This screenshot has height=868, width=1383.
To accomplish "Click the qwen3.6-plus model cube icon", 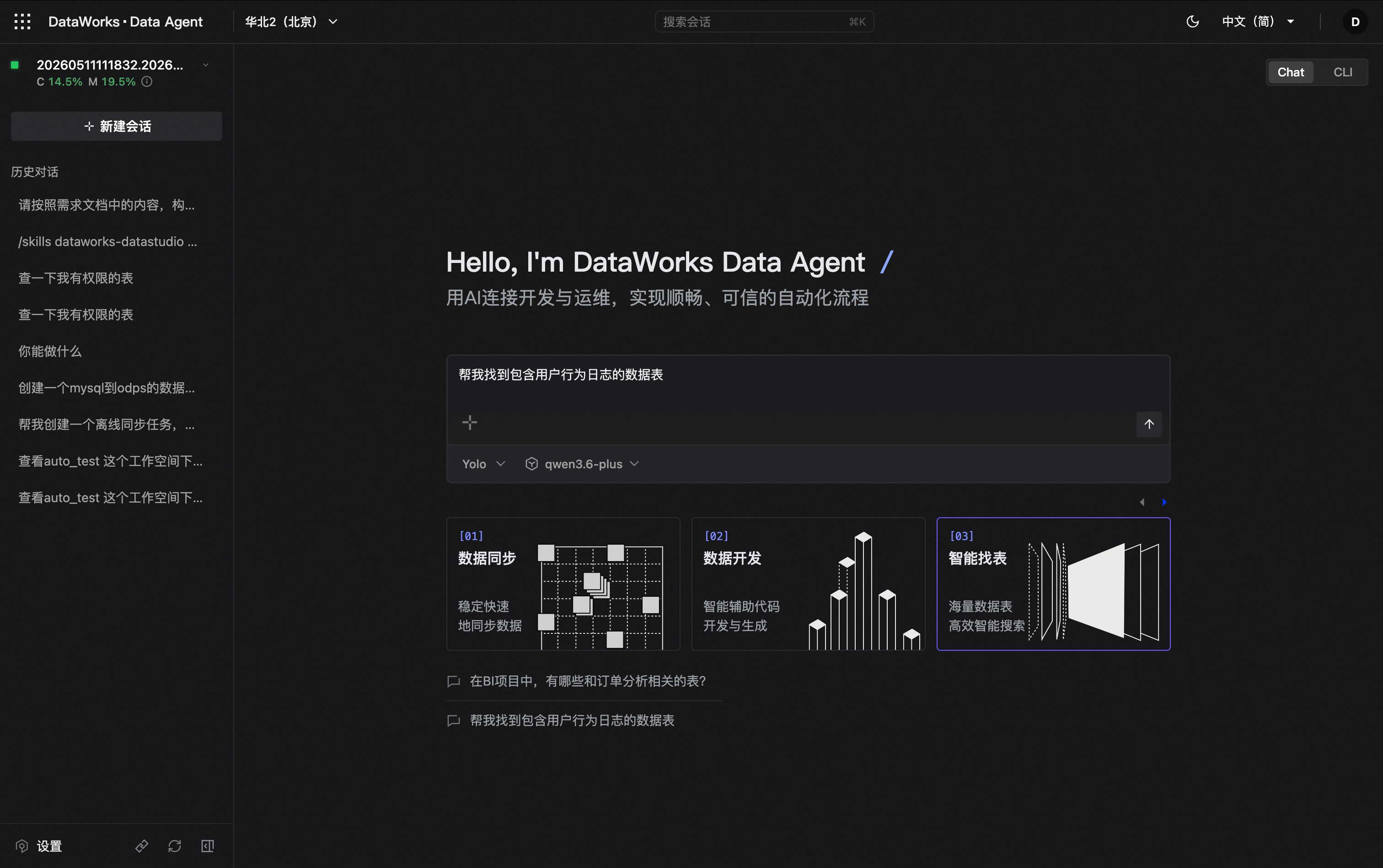I will tap(531, 464).
